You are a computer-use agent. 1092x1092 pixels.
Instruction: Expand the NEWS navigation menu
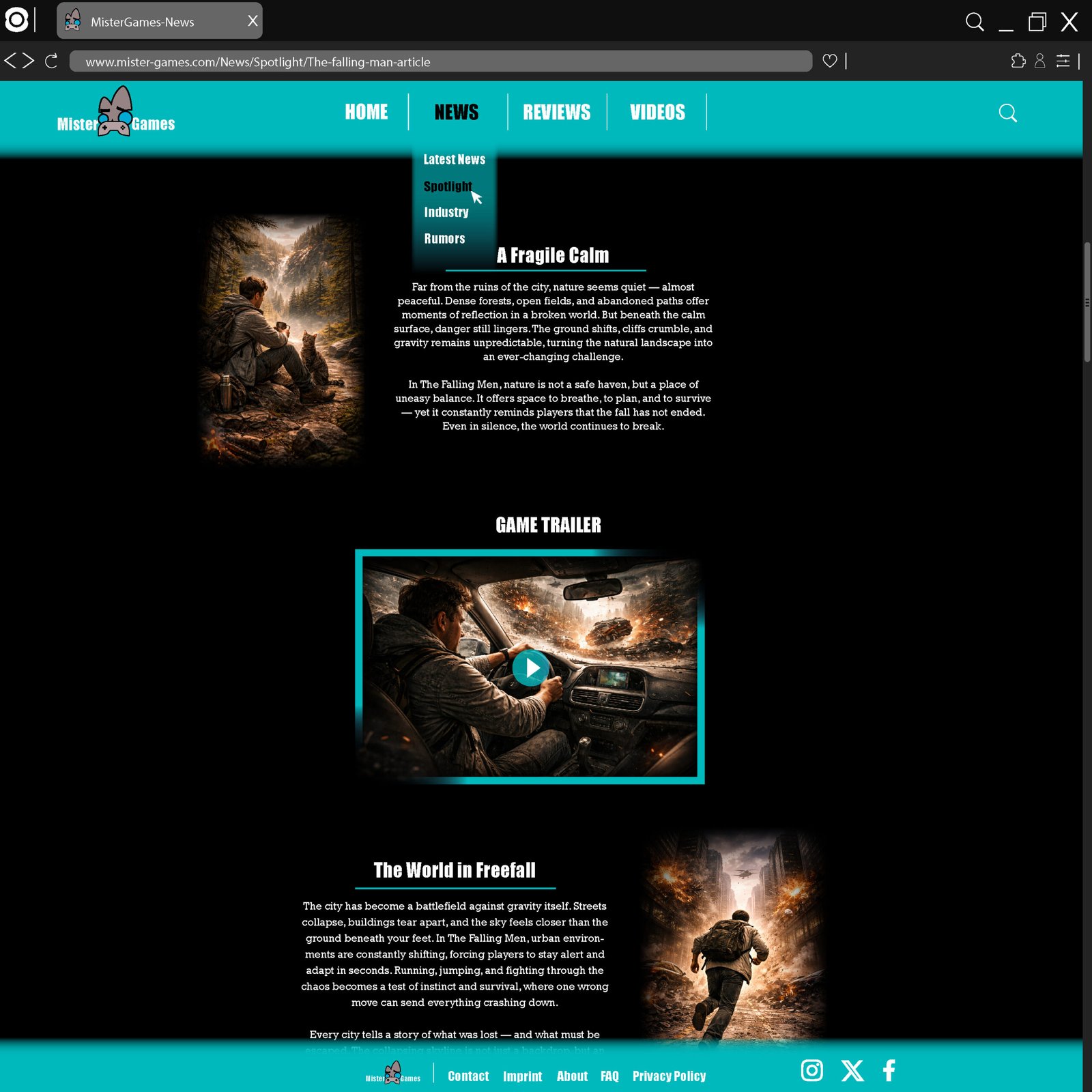pos(456,112)
